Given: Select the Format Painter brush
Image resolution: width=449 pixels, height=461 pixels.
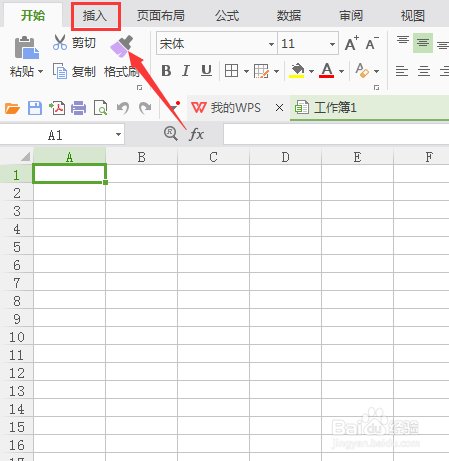Looking at the screenshot, I should [122, 47].
